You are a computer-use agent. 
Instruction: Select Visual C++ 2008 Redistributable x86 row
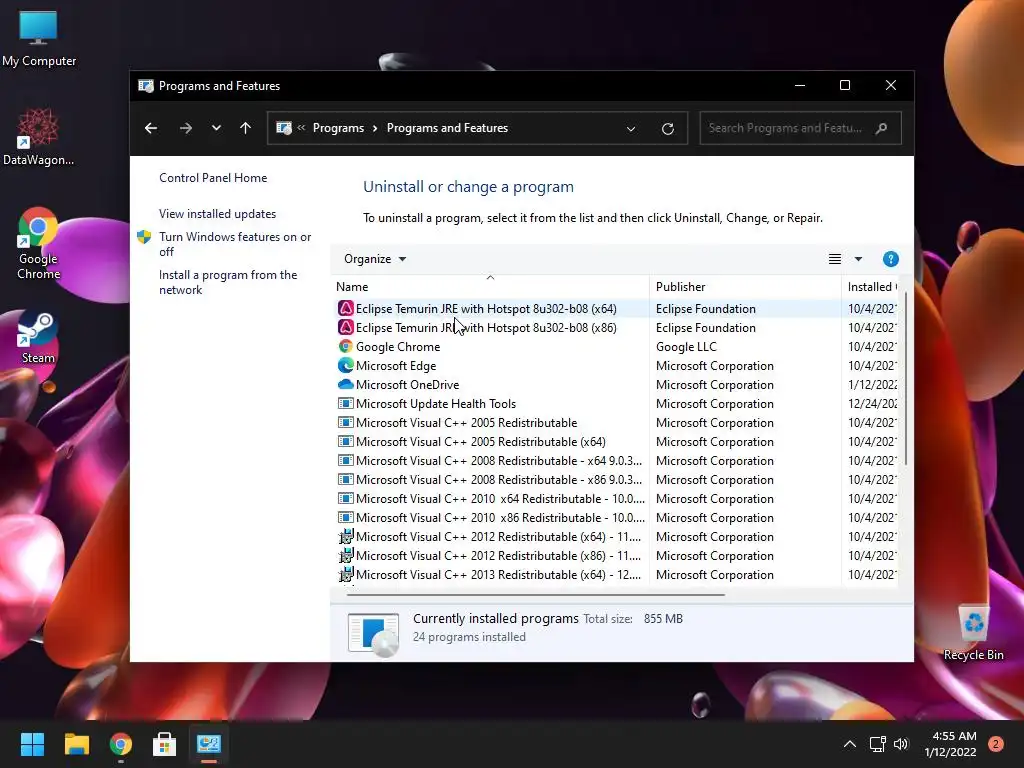(x=616, y=479)
